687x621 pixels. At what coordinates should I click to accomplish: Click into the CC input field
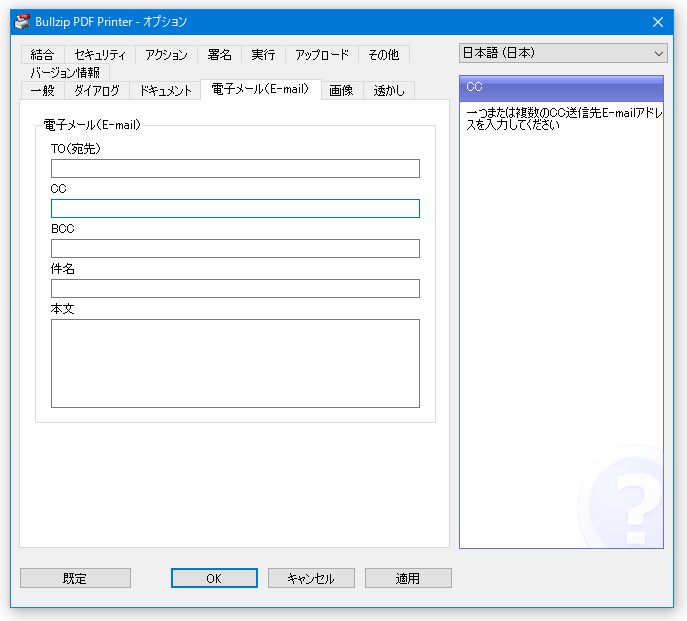tap(235, 209)
